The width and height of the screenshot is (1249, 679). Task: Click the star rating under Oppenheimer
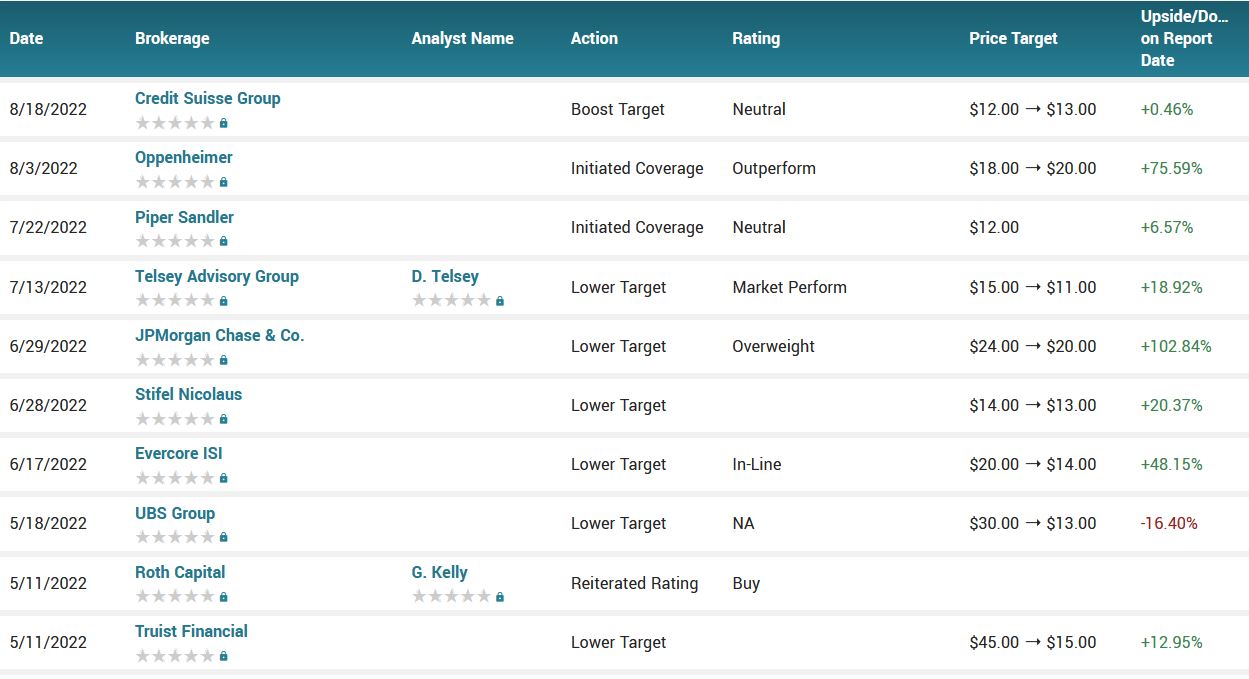click(175, 182)
